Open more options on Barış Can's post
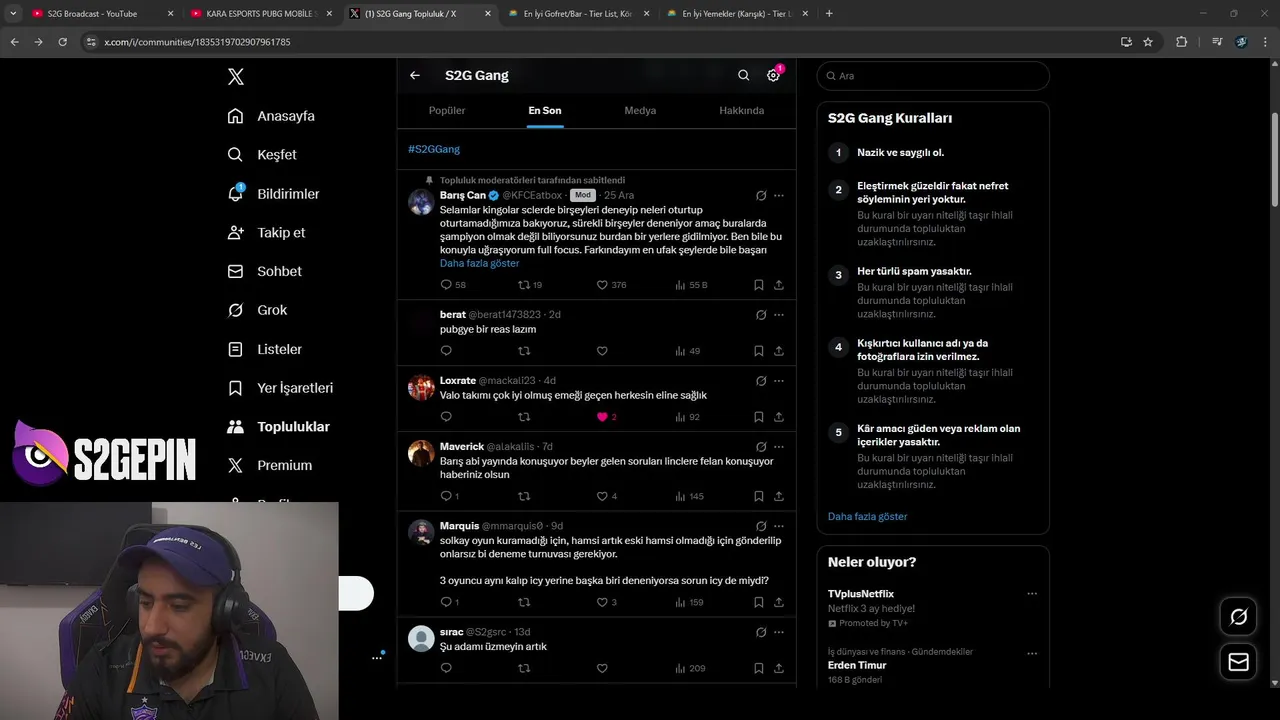Viewport: 1280px width, 720px height. 779,196
